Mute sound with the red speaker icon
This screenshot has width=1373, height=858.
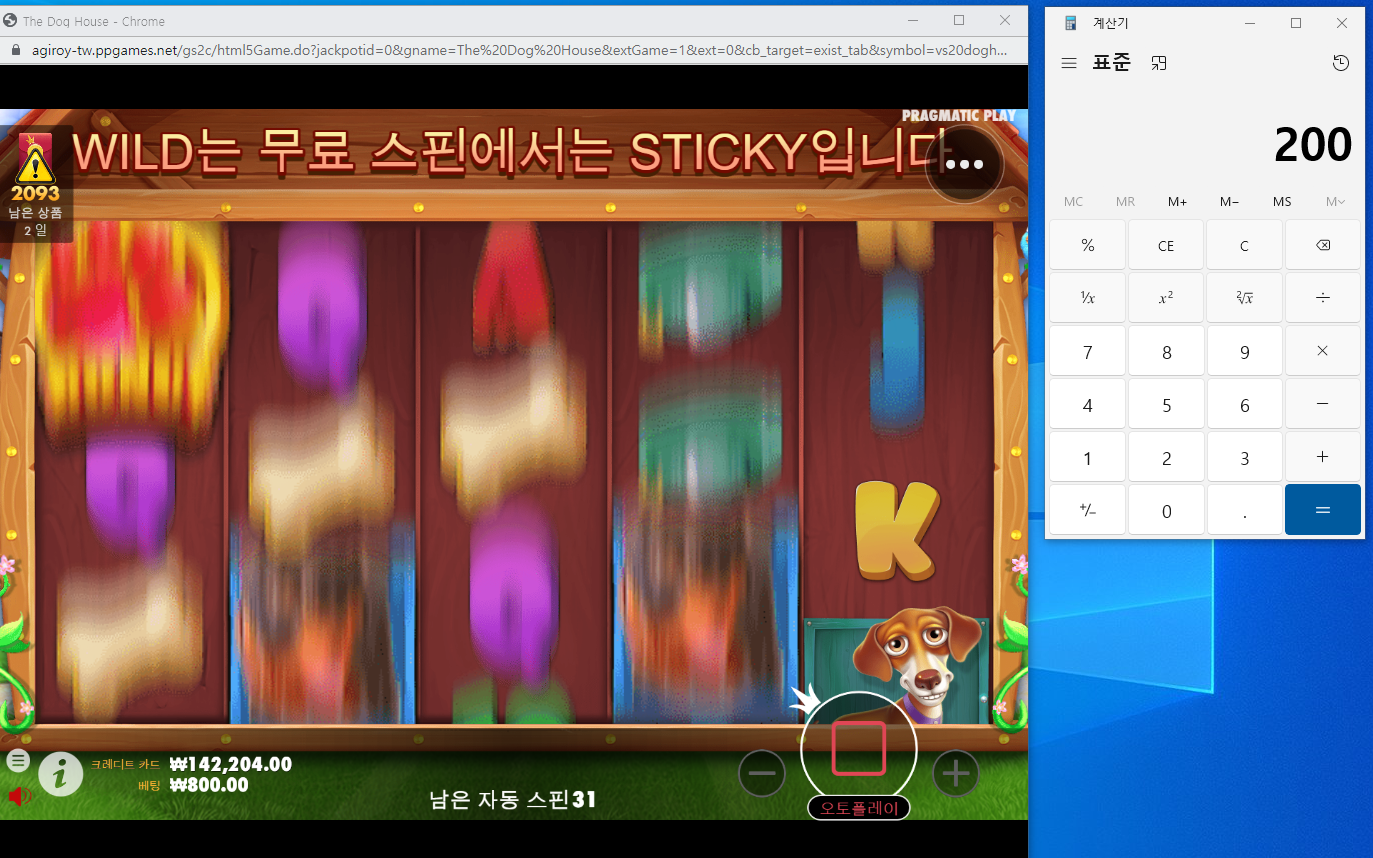20,796
